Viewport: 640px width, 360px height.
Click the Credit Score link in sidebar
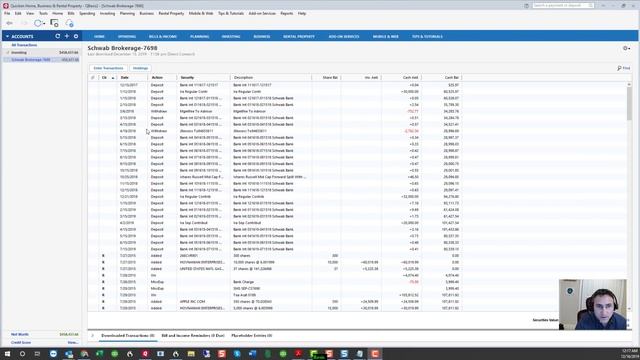21,342
